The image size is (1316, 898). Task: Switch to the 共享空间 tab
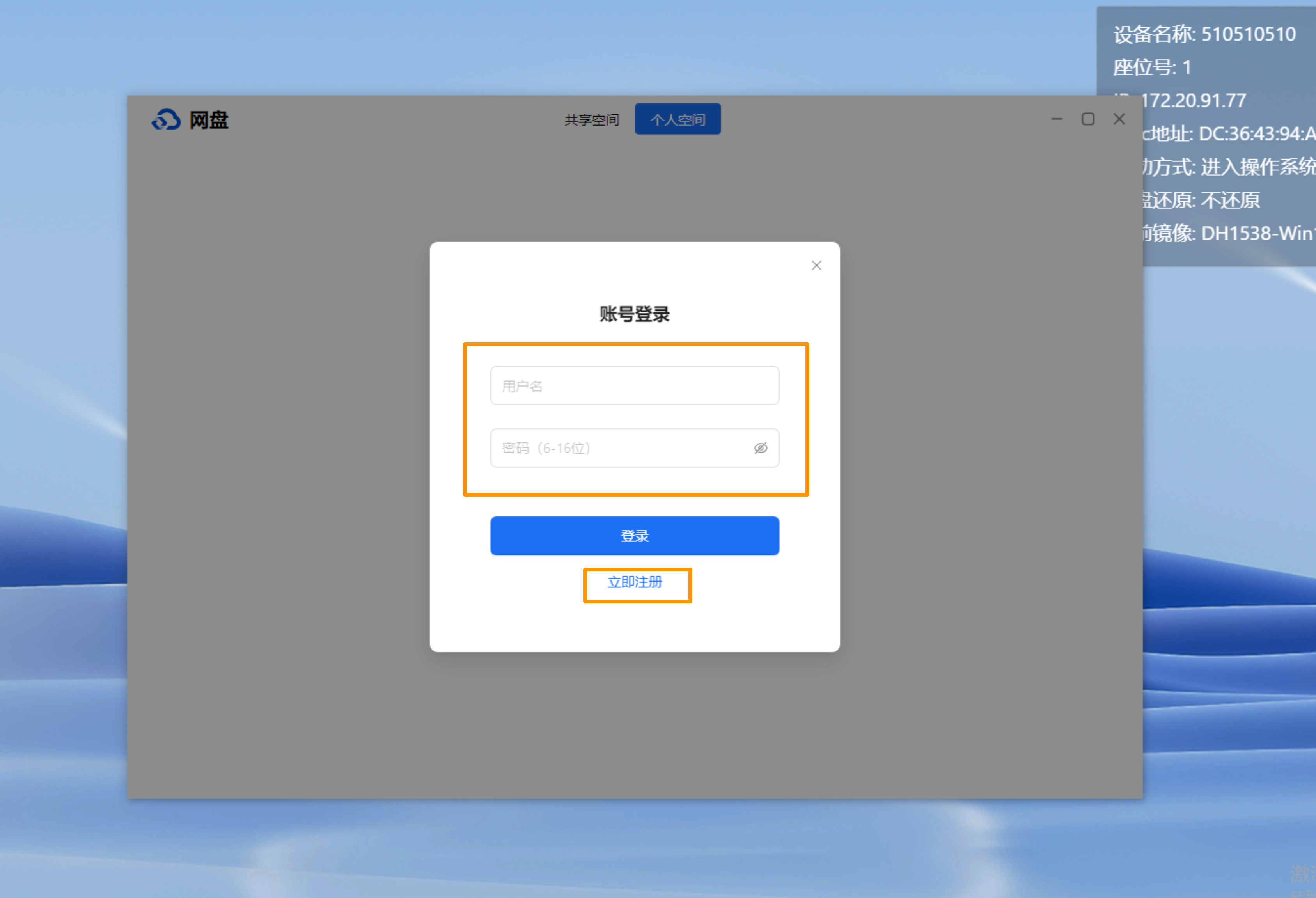click(591, 119)
